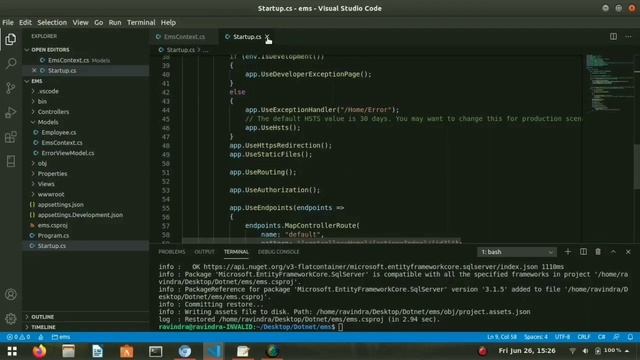Open the writer document app in taskbar
The width and height of the screenshot is (640, 360).
98,351
